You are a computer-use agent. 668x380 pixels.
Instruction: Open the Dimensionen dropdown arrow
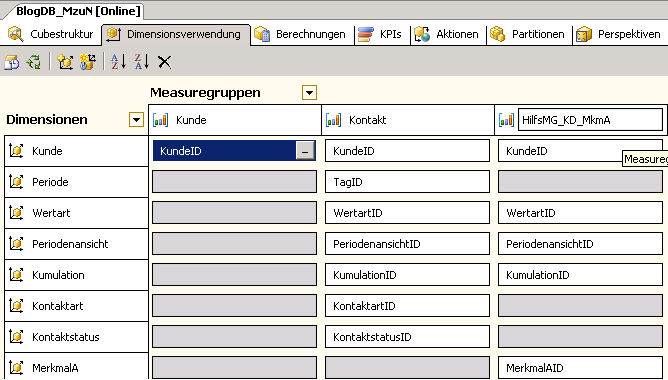136,120
